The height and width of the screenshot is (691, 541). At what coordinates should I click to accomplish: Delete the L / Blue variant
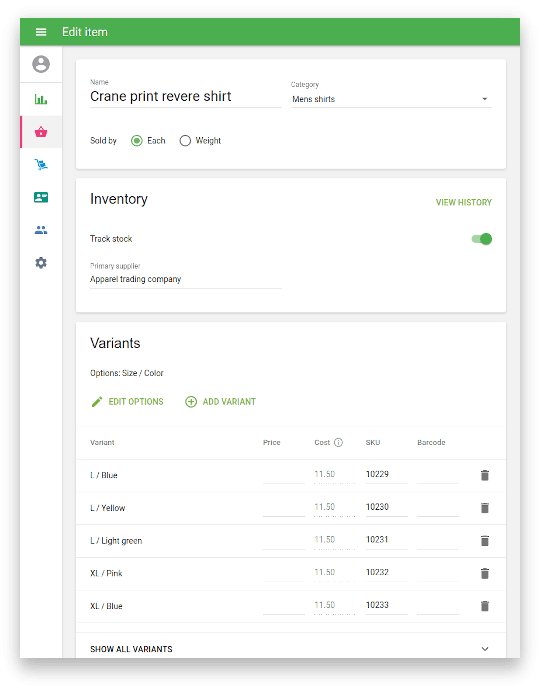pos(485,475)
